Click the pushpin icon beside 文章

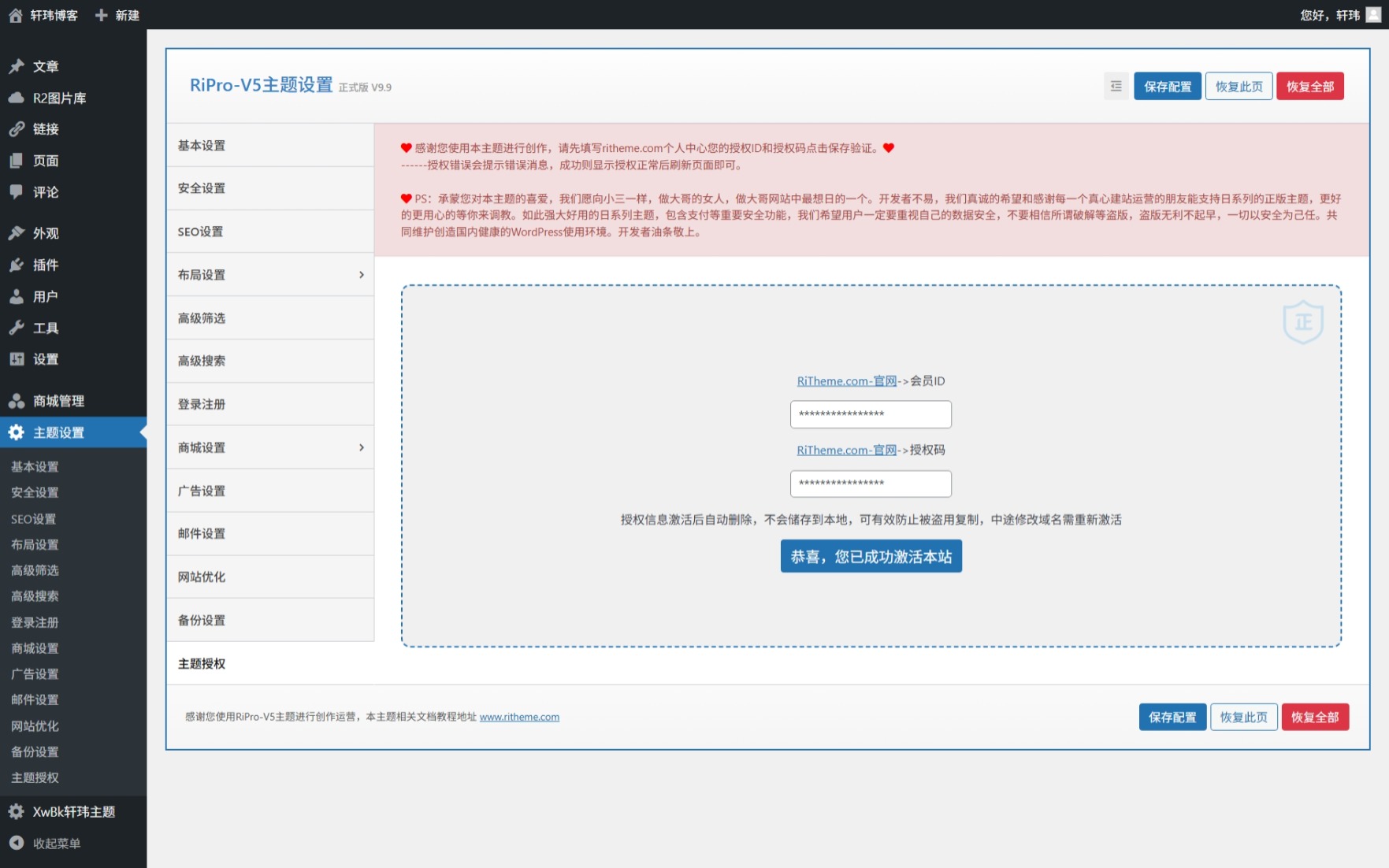(x=17, y=66)
